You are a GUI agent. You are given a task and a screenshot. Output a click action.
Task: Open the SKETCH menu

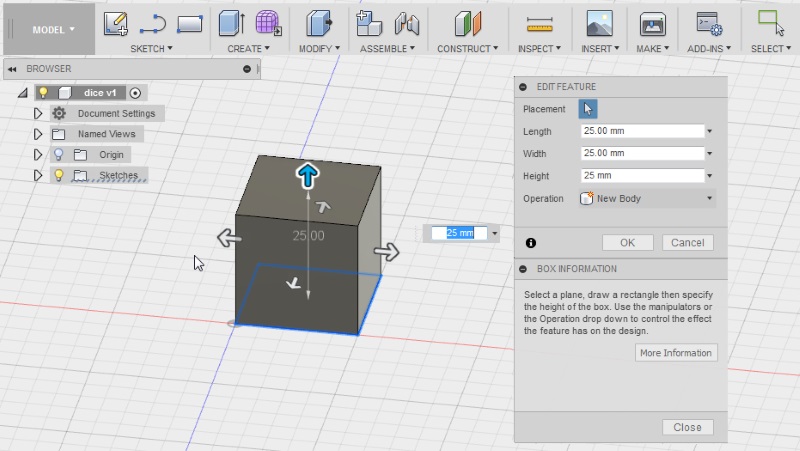[x=151, y=48]
